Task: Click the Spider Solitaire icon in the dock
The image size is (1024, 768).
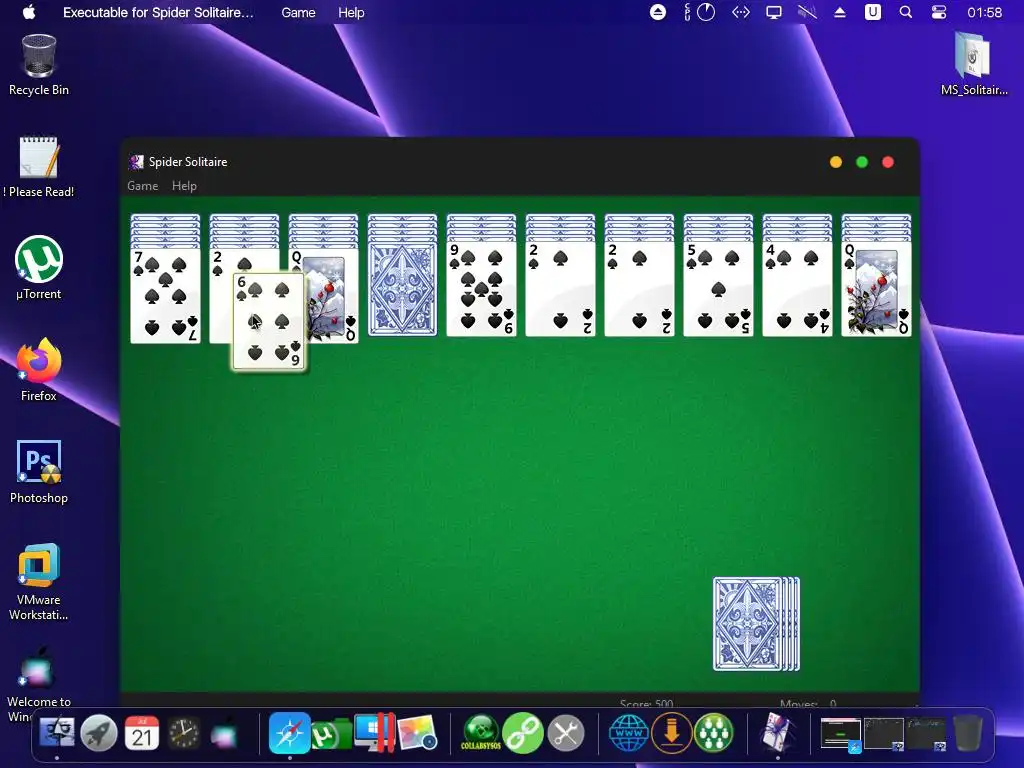Action: [777, 733]
